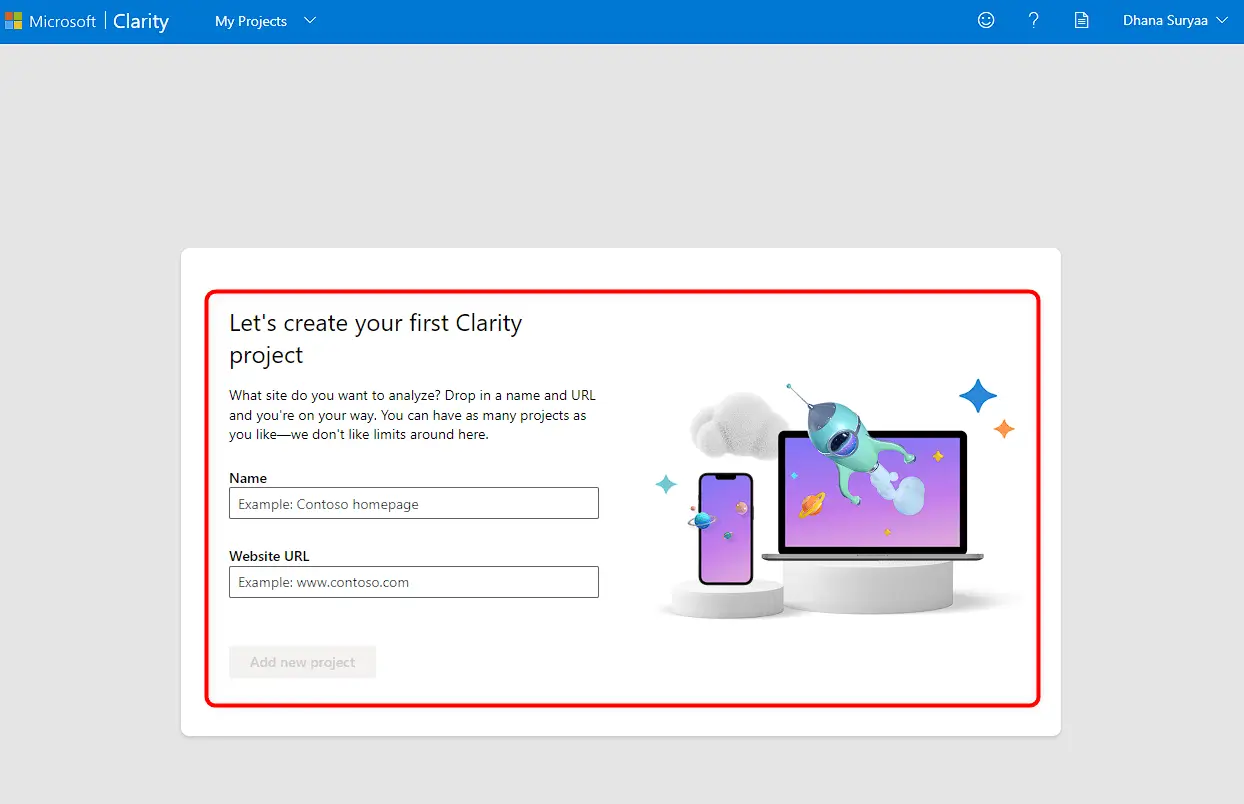Open the Dhana Suryaa account menu

click(1175, 20)
